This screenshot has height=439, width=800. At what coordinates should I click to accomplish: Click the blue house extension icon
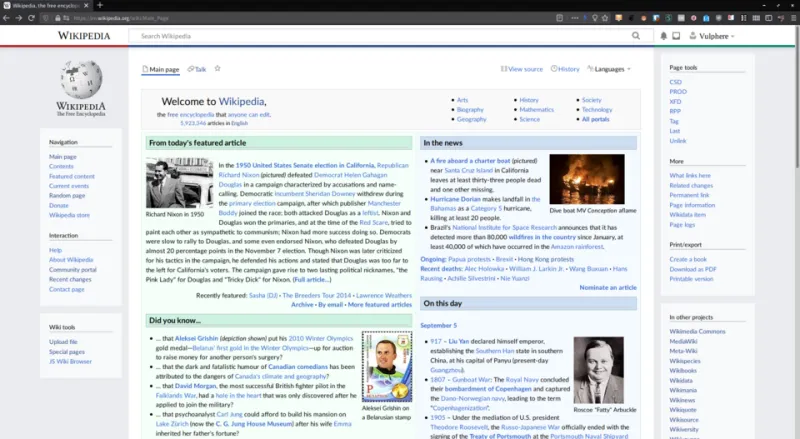[x=706, y=18]
